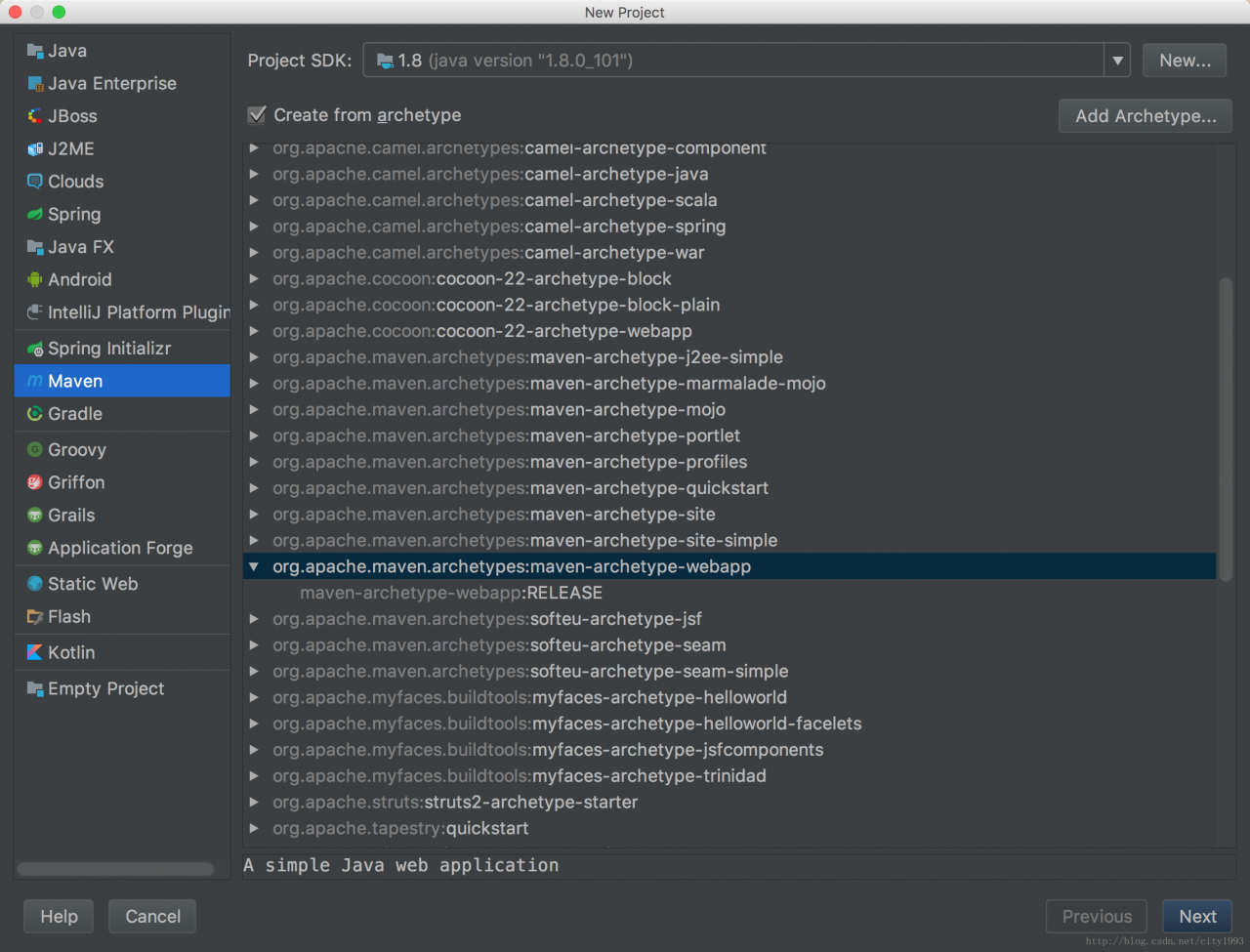Screen dimensions: 1250x952
Task: Choose Empty Project option
Action: 122,688
